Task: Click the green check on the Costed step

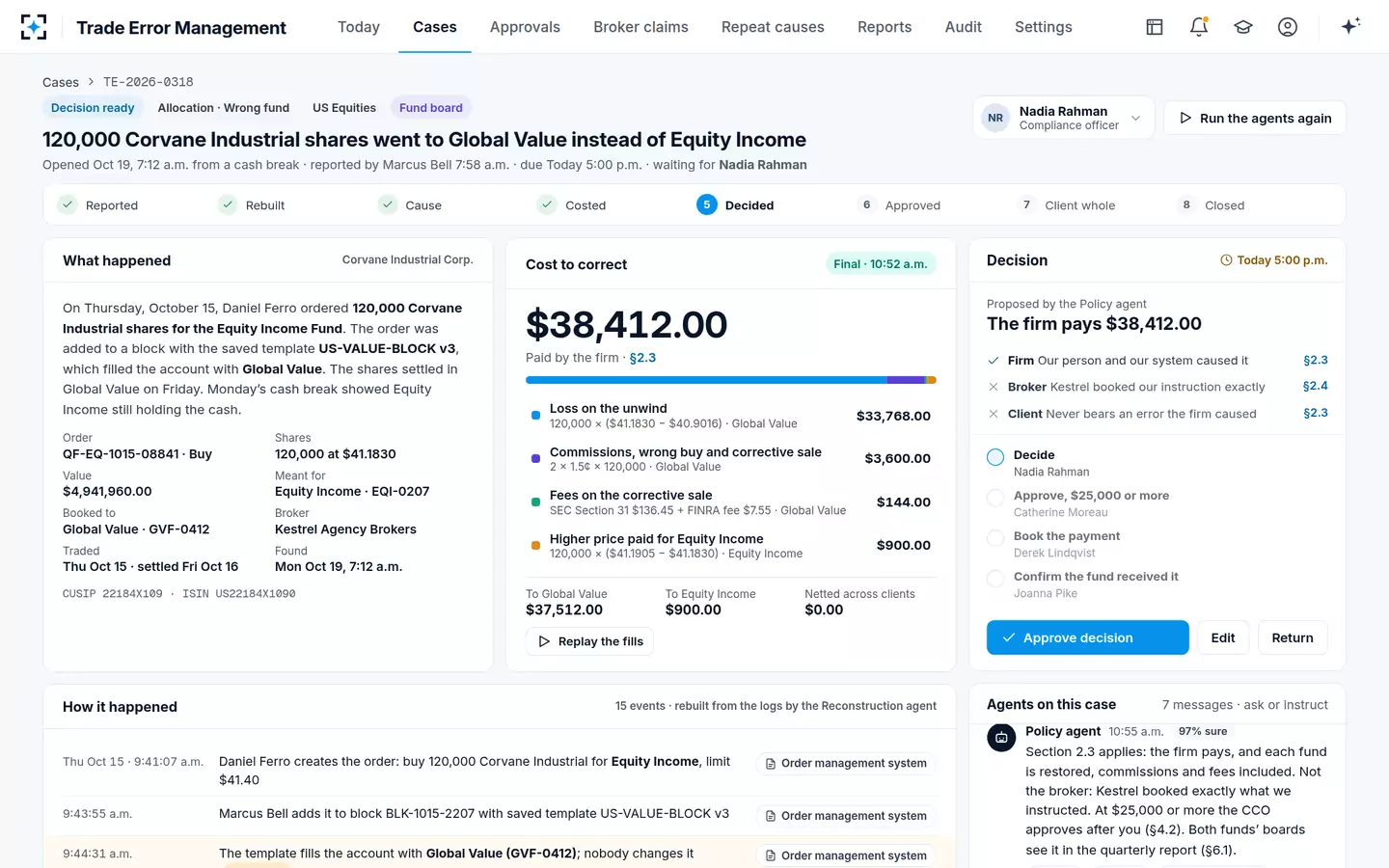Action: 547,204
